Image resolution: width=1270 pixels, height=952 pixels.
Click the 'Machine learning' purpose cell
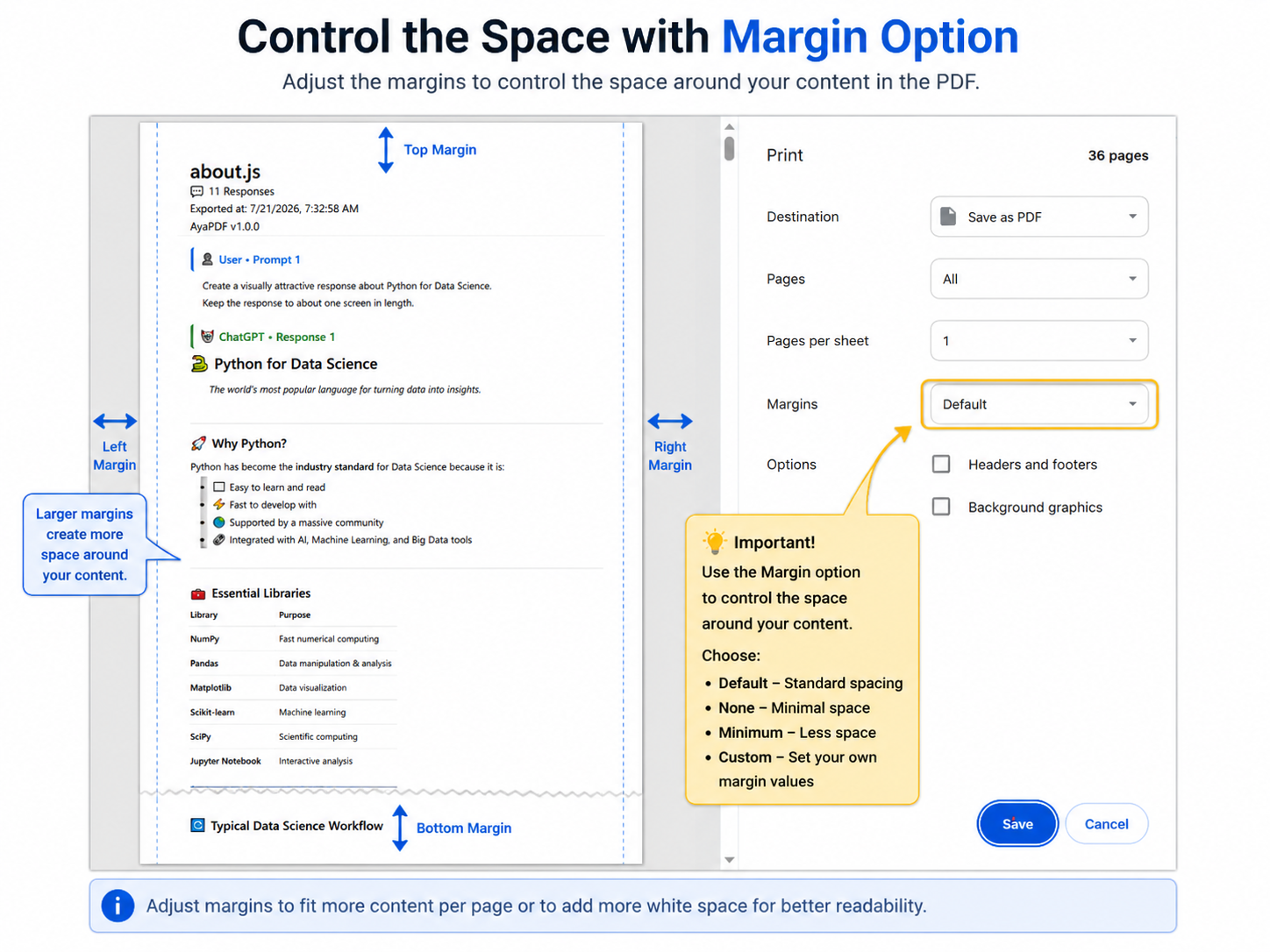pos(312,713)
